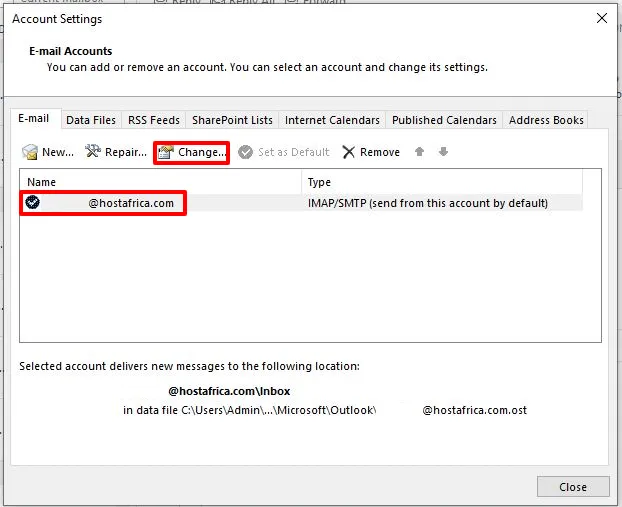622x507 pixels.
Task: Click the New account envelope icon
Action: (30, 152)
